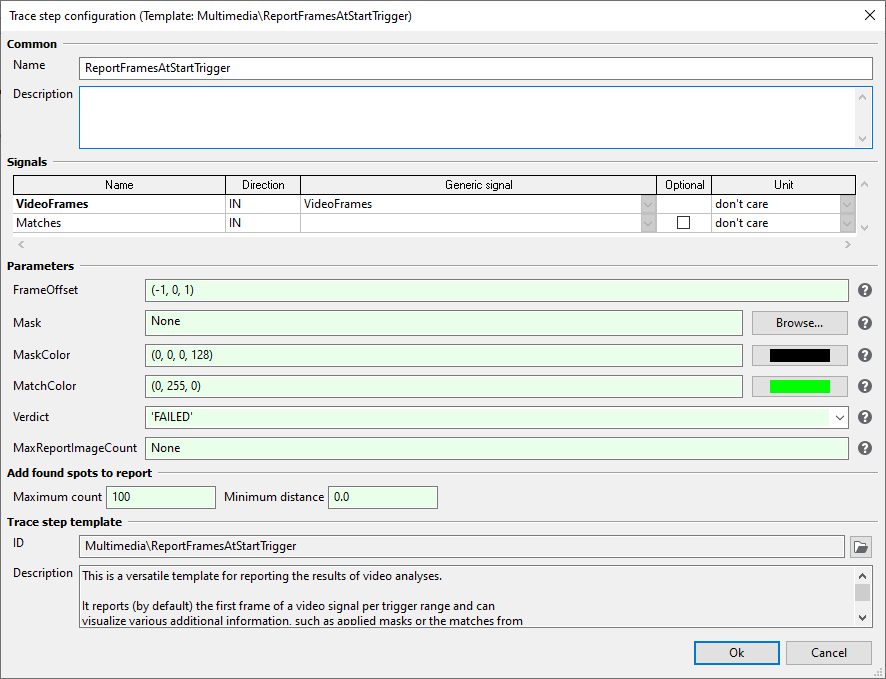Set the Maximum count field
The image size is (886, 679).
(x=161, y=498)
